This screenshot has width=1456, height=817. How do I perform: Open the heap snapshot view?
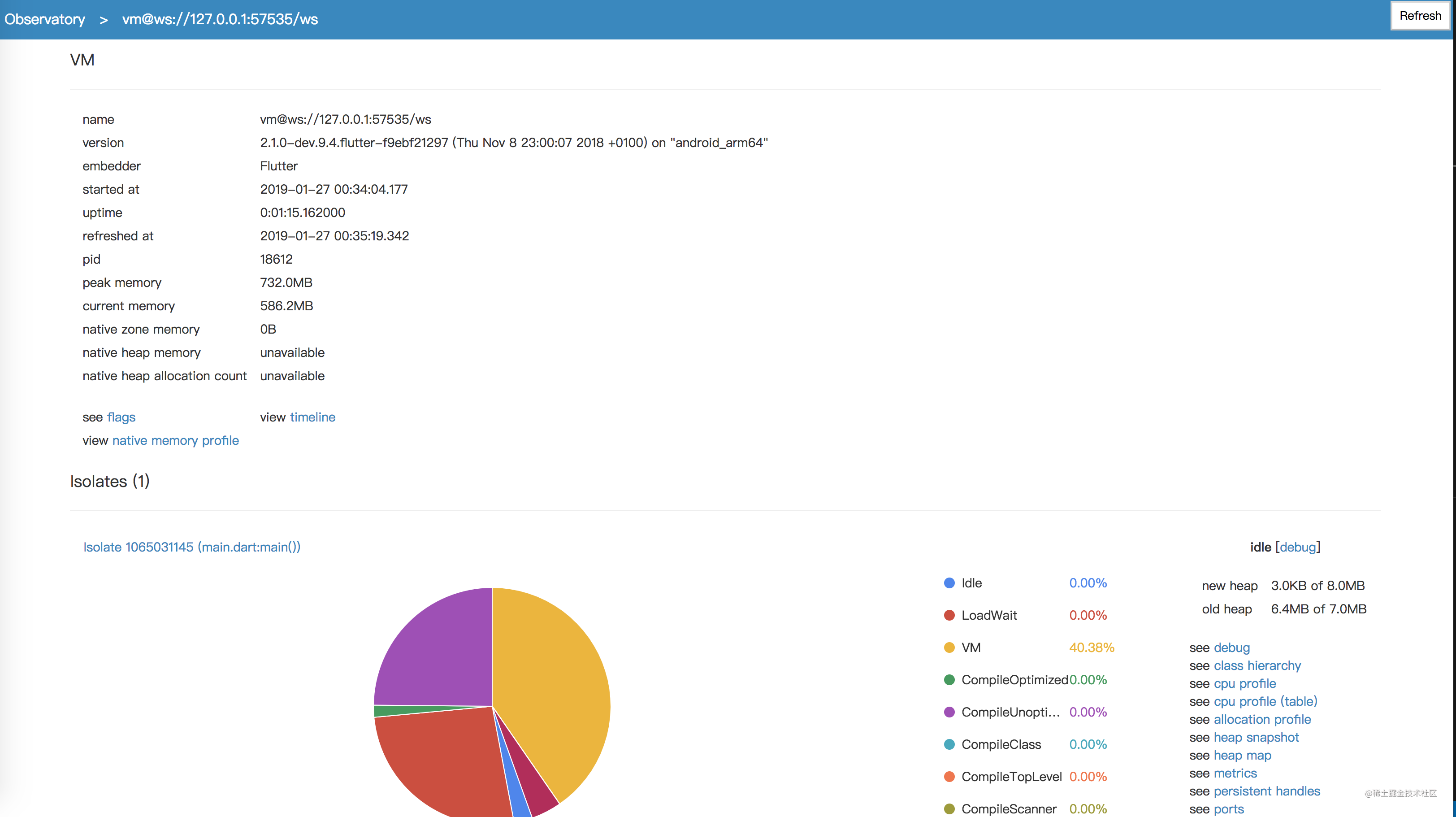(1257, 737)
